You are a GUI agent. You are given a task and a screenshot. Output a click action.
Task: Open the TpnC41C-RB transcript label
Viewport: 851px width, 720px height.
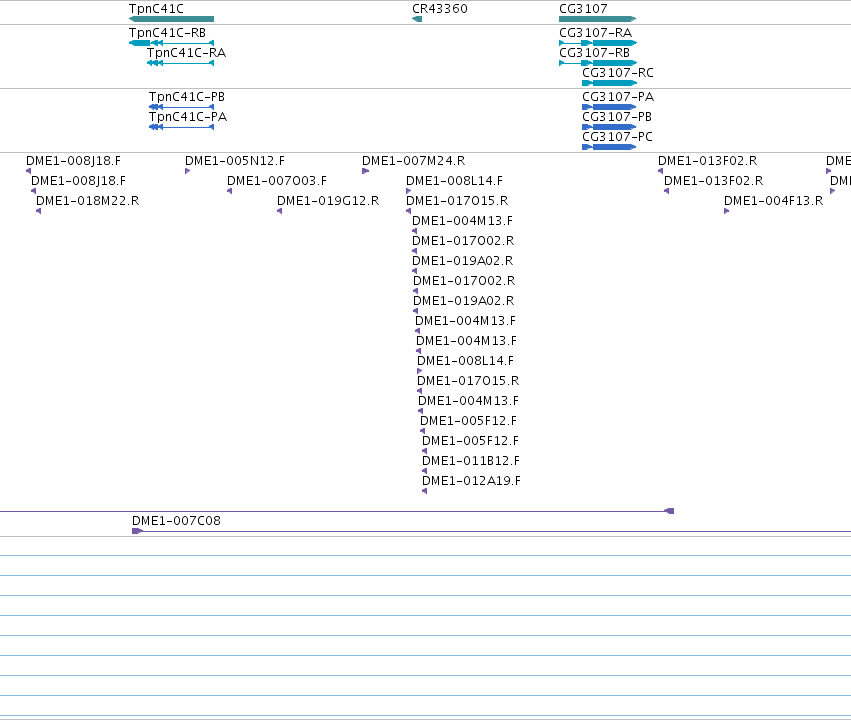pyautogui.click(x=167, y=33)
